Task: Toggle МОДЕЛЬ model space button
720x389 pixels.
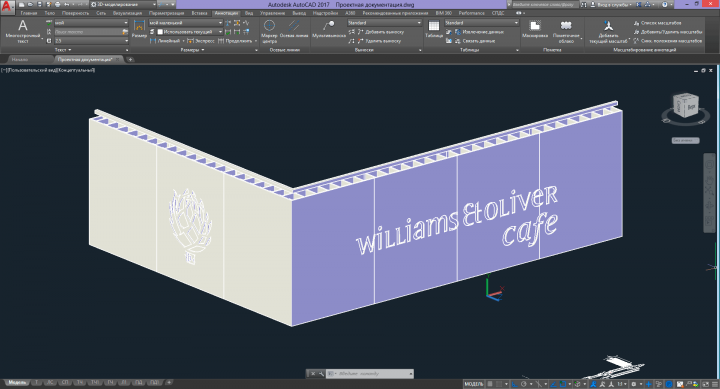Action: coord(474,384)
